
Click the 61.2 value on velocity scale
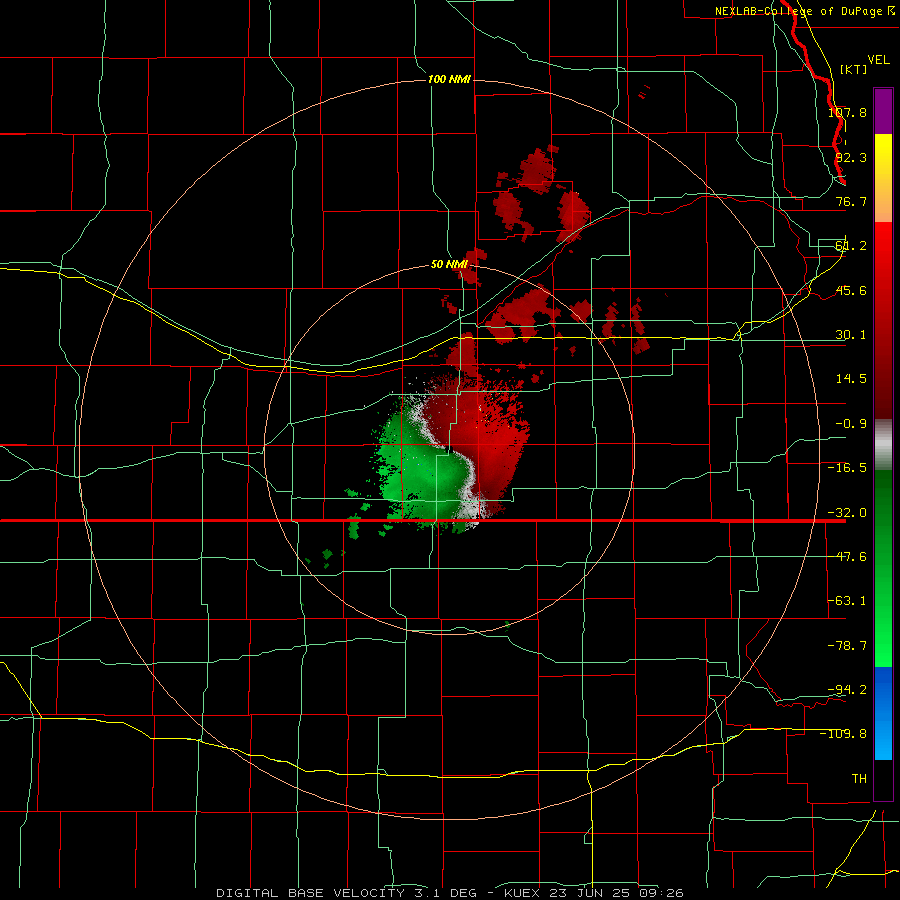pos(851,246)
